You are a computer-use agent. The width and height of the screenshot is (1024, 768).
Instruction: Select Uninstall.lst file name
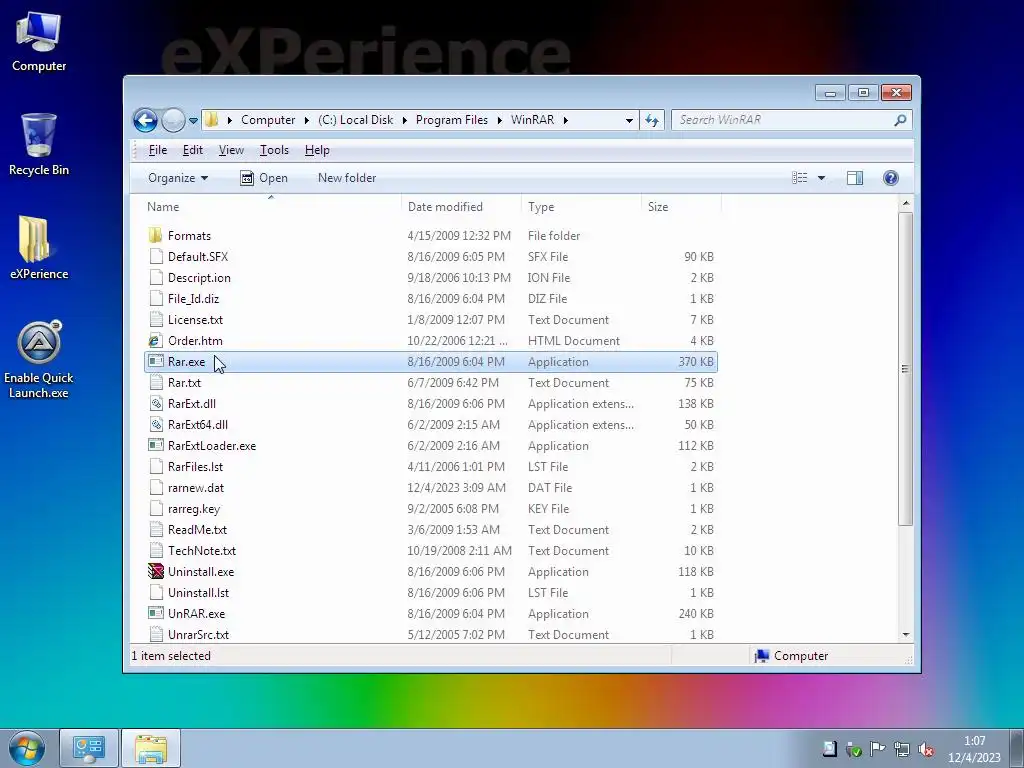tap(199, 593)
